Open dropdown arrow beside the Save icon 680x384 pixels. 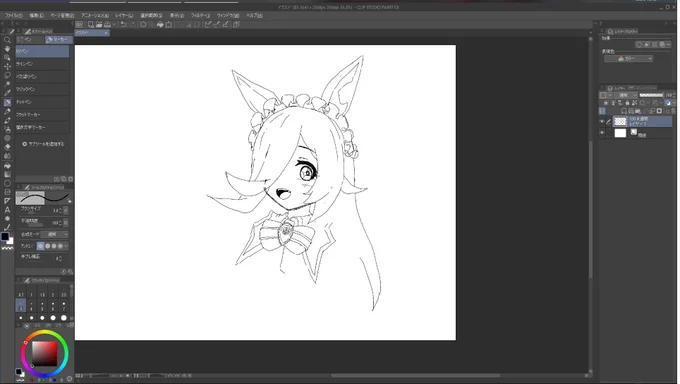(114, 24)
